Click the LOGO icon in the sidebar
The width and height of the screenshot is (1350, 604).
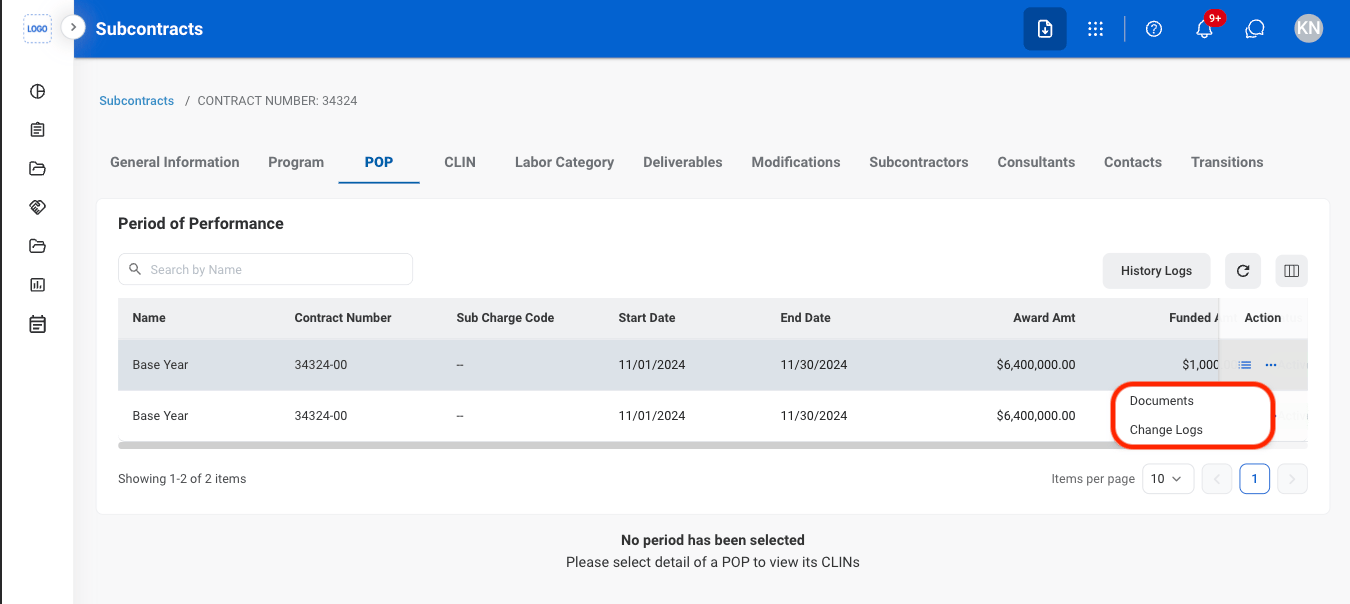[x=37, y=29]
